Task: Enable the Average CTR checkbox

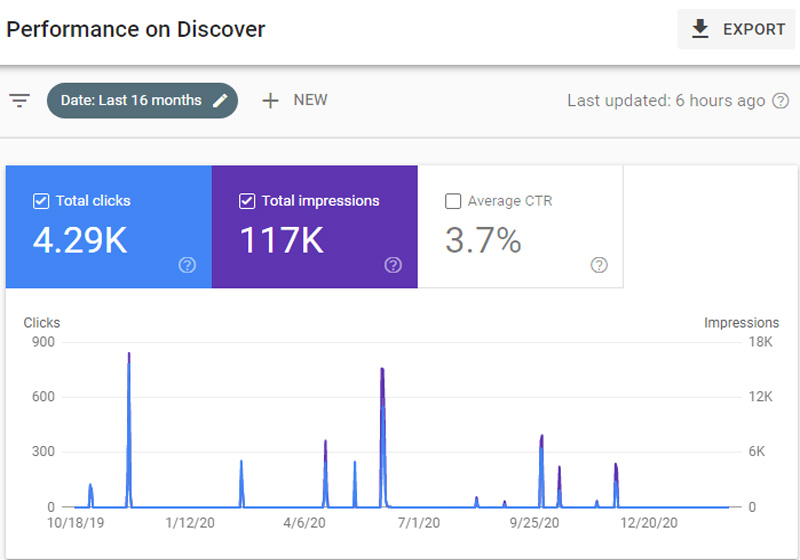Action: coord(453,201)
